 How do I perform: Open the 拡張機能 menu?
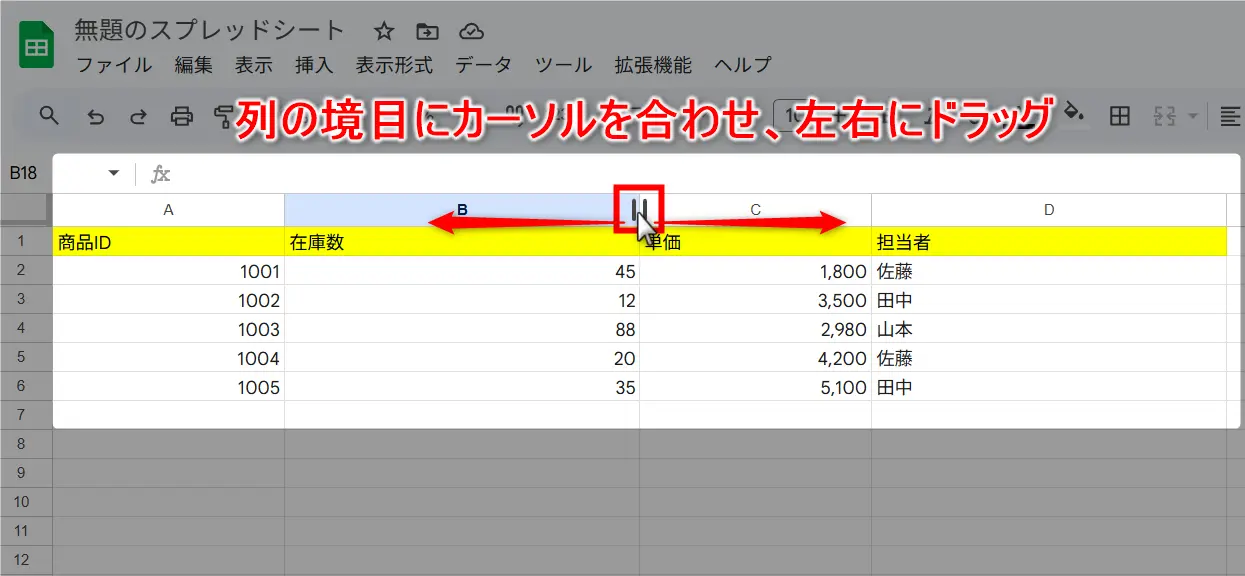click(x=653, y=65)
